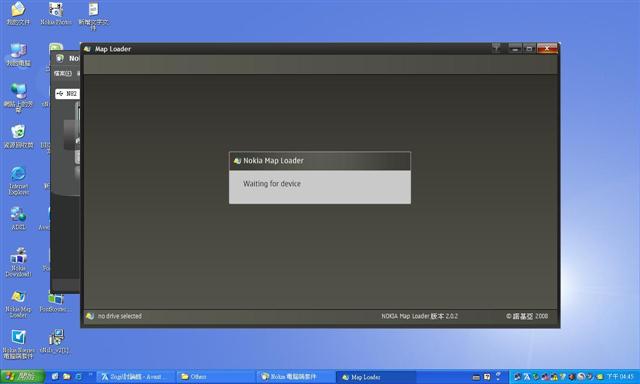This screenshot has width=640, height=384.
Task: Select the Nokia Download desktop icon
Action: point(18,262)
